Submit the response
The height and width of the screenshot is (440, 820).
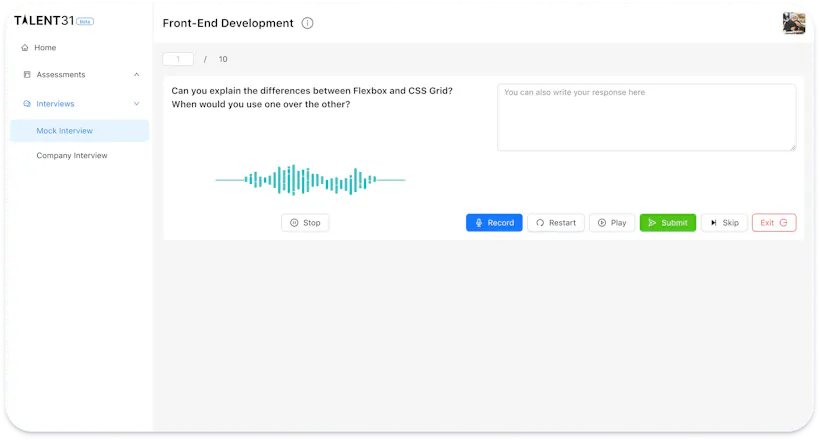pyautogui.click(x=668, y=223)
